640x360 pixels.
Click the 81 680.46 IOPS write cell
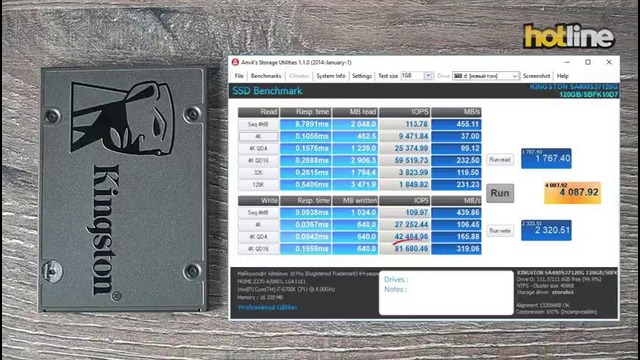[404, 249]
